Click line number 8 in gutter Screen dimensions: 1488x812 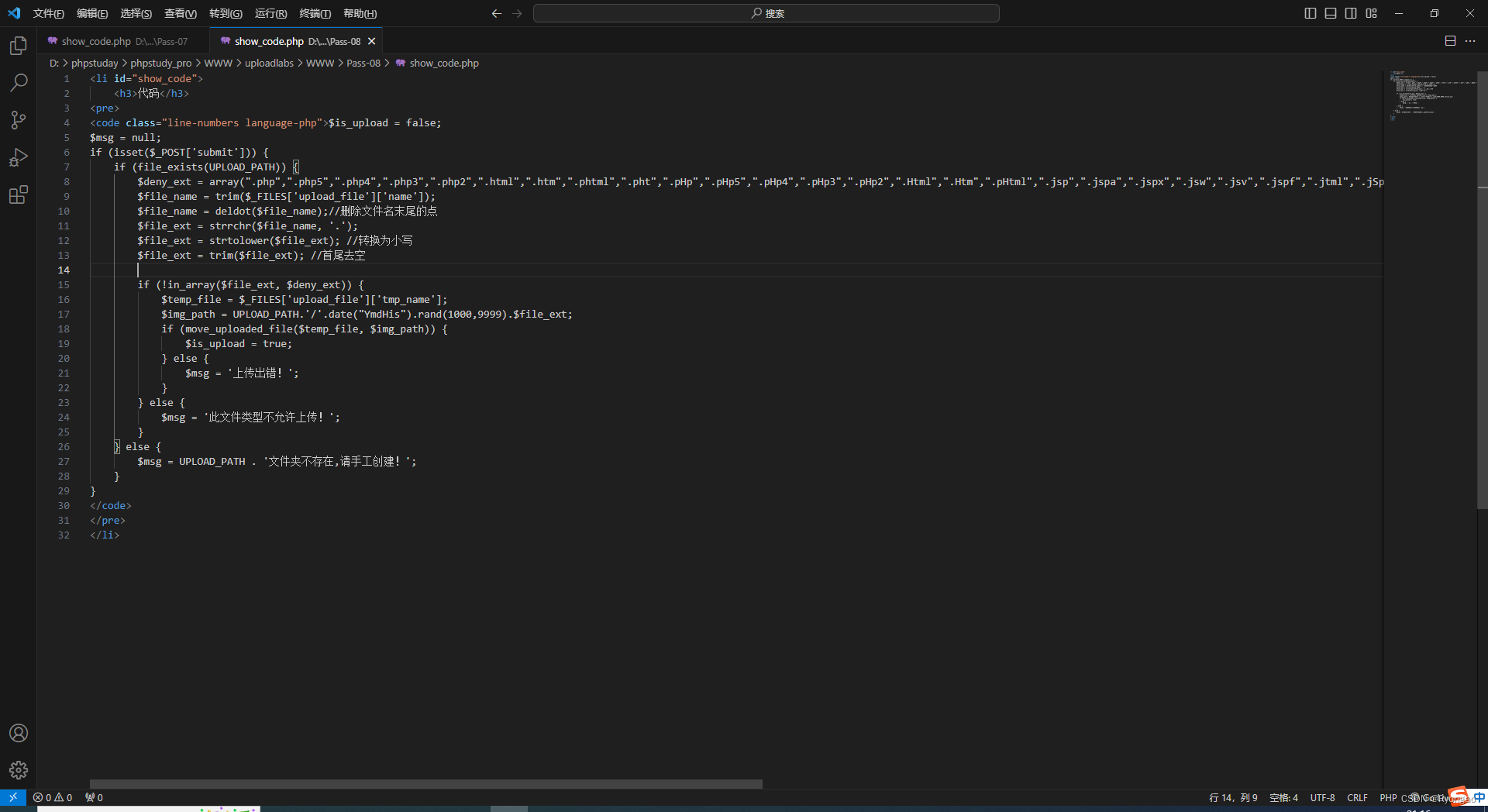[x=67, y=181]
